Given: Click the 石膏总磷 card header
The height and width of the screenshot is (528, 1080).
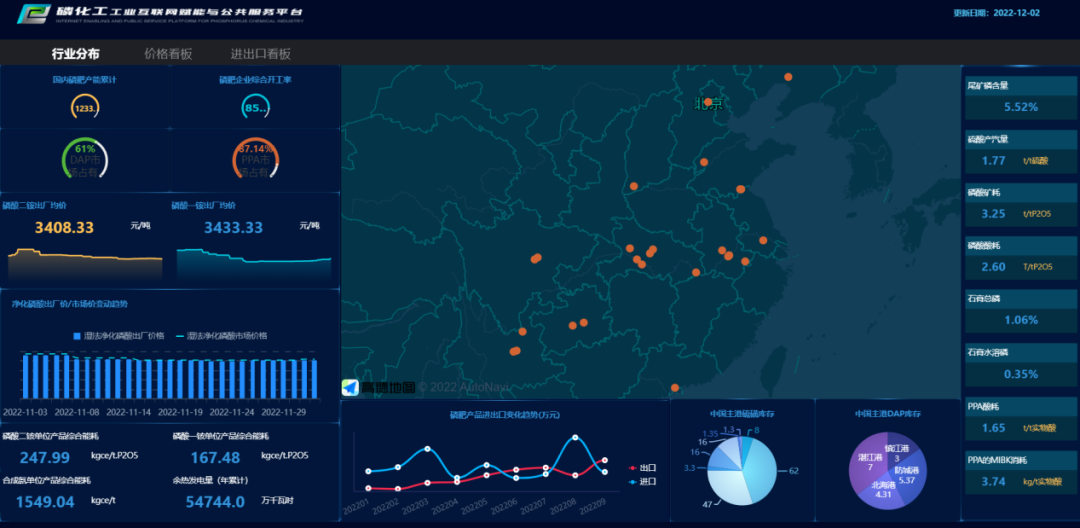Looking at the screenshot, I should coord(1021,299).
